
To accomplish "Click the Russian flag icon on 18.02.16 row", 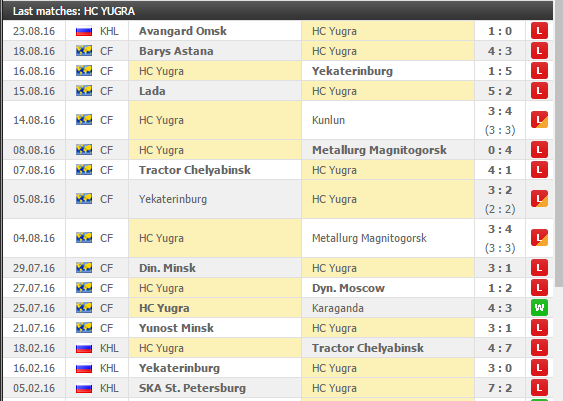I will tap(84, 348).
